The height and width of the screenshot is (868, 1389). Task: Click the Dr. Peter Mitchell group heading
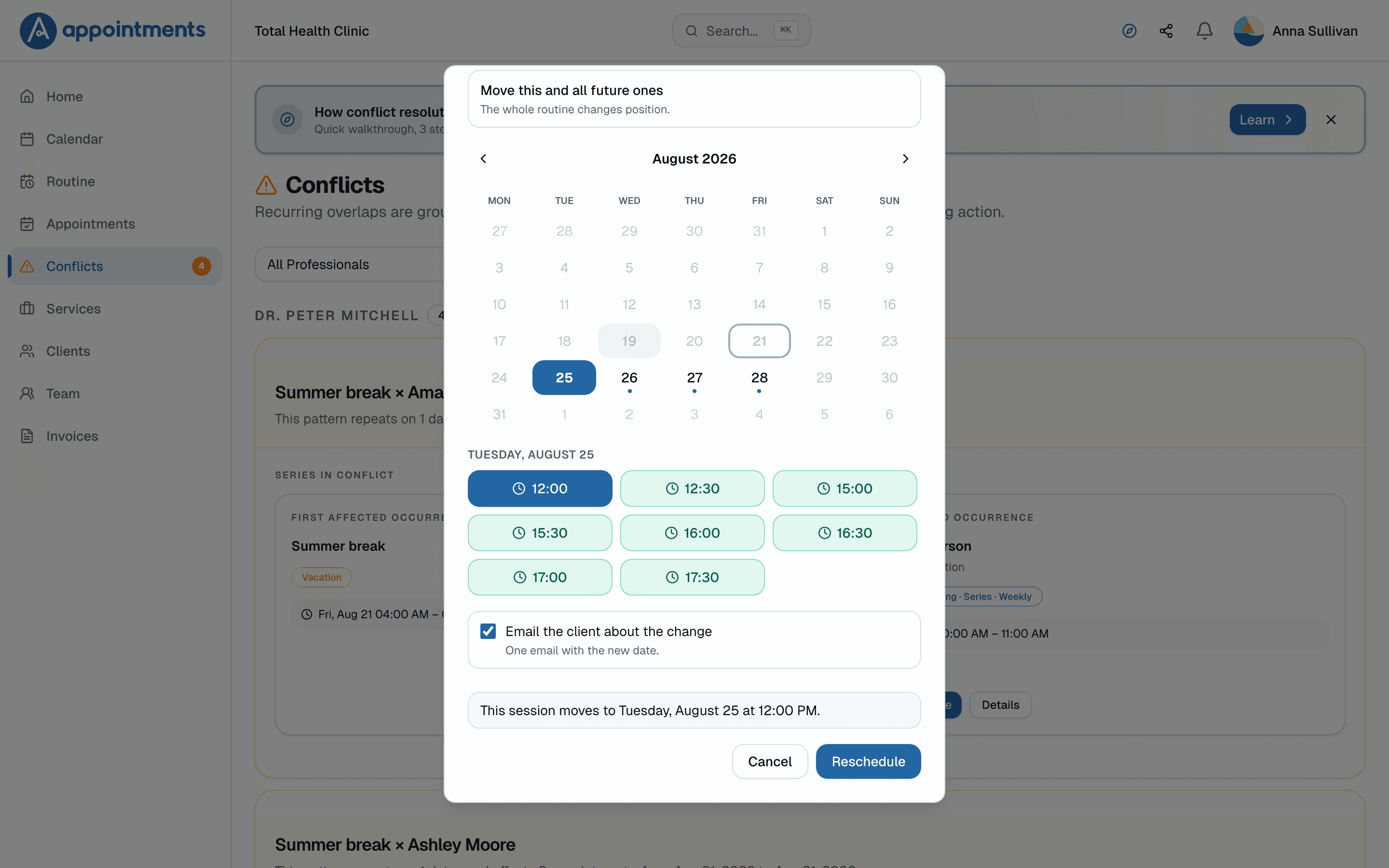tap(336, 316)
